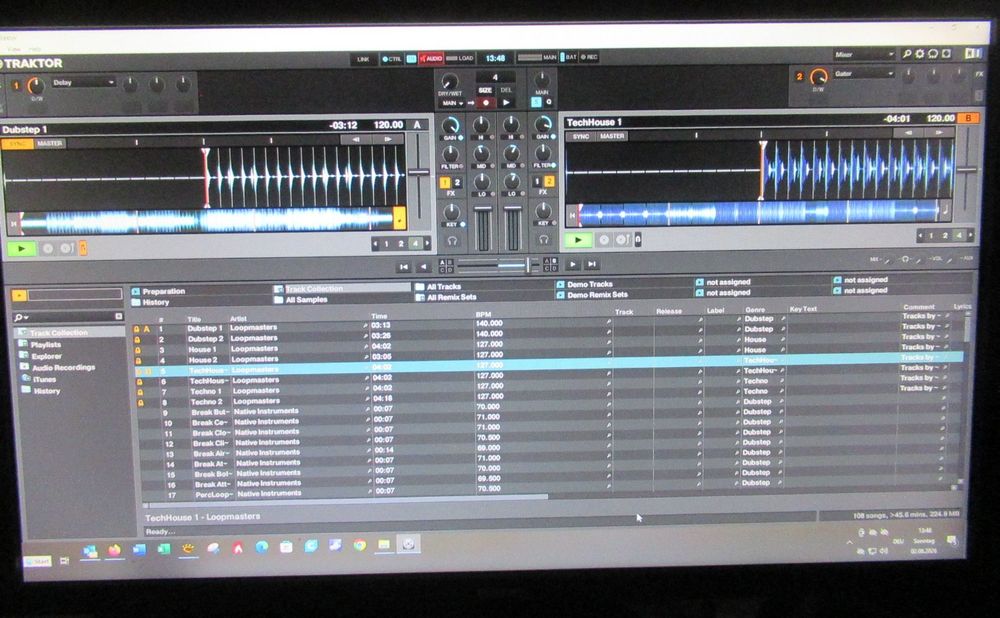The image size is (1000, 618).
Task: Open the Demo Tracks favorite folder
Action: coord(589,284)
